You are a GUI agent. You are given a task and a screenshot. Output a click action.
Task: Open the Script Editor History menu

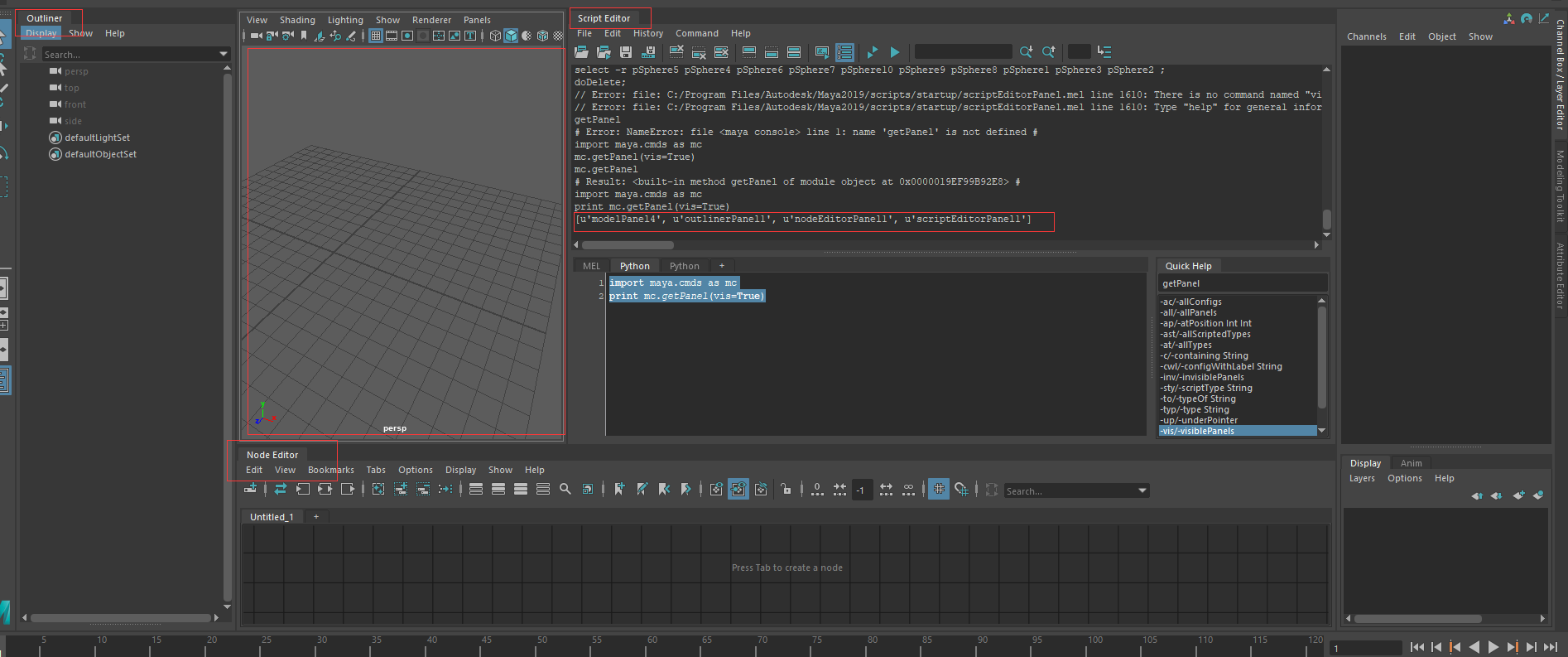(647, 34)
